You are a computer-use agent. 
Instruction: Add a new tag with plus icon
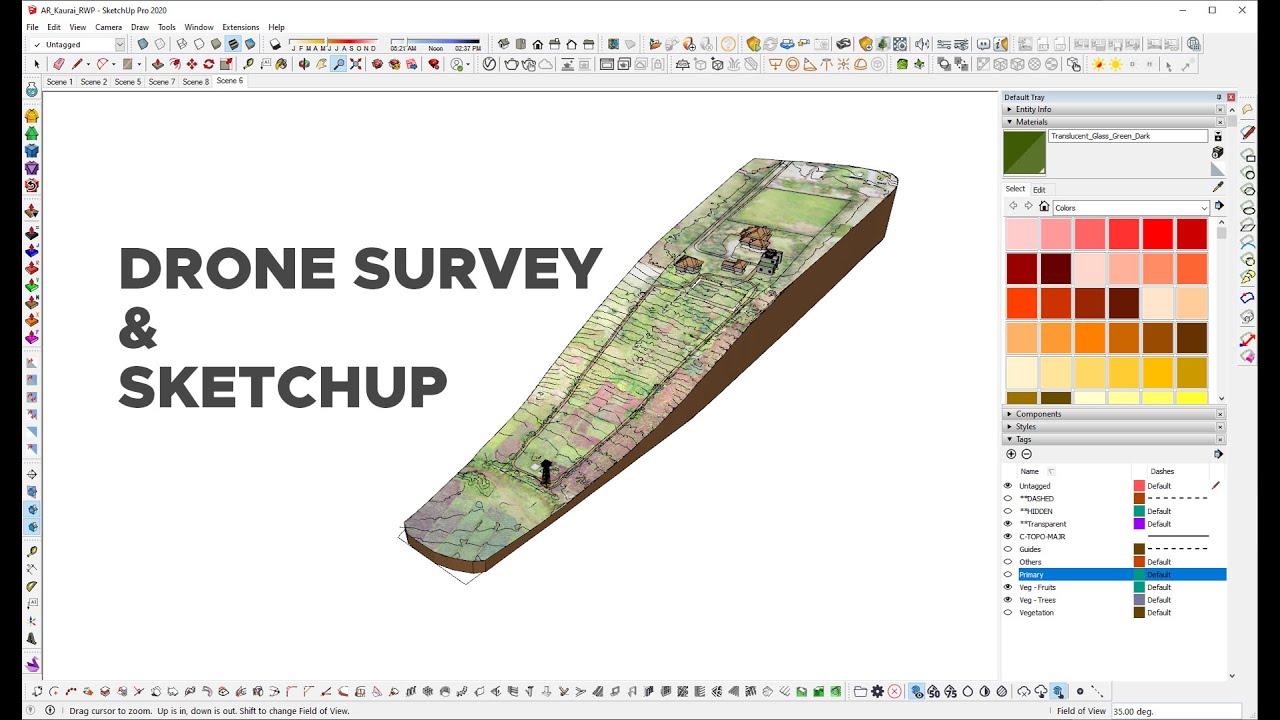point(1011,454)
